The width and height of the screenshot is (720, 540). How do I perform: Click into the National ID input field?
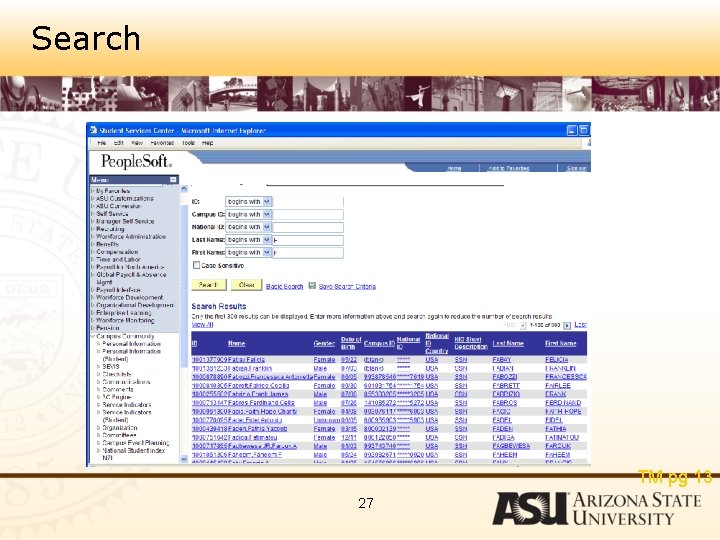(308, 227)
